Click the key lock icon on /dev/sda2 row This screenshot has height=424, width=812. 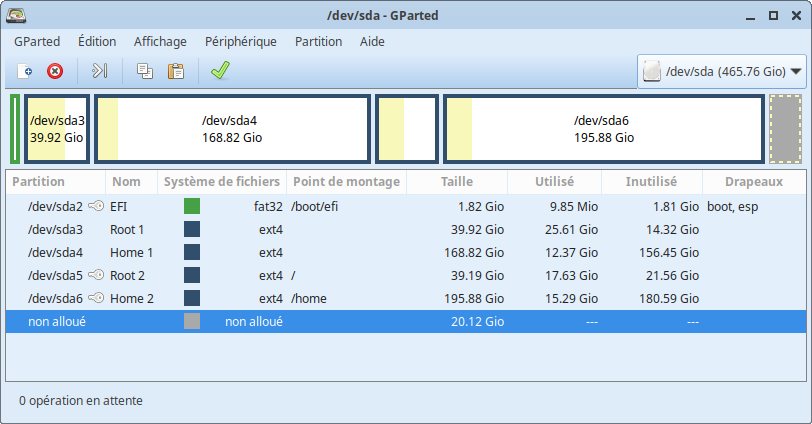pos(96,206)
